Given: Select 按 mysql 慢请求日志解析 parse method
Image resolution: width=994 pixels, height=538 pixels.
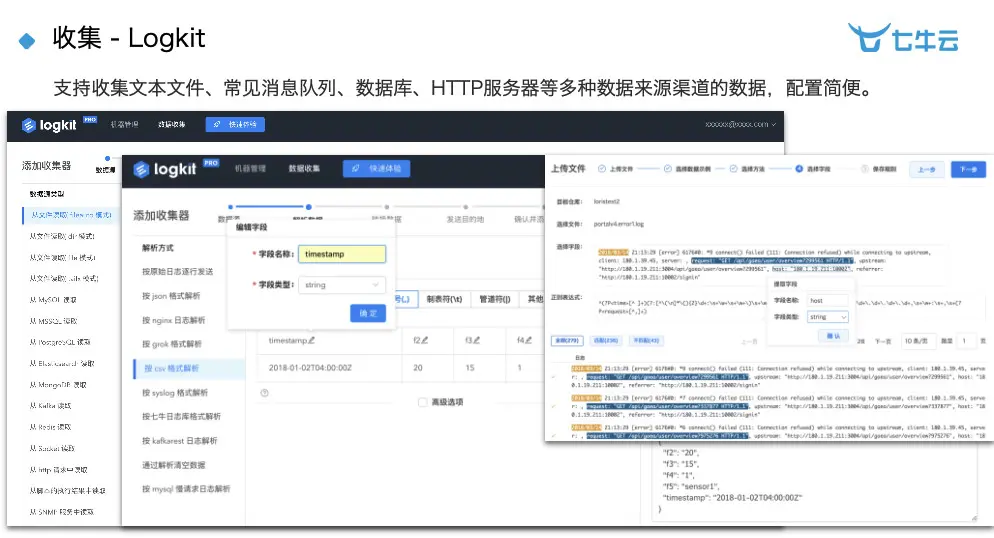Looking at the screenshot, I should [x=186, y=489].
